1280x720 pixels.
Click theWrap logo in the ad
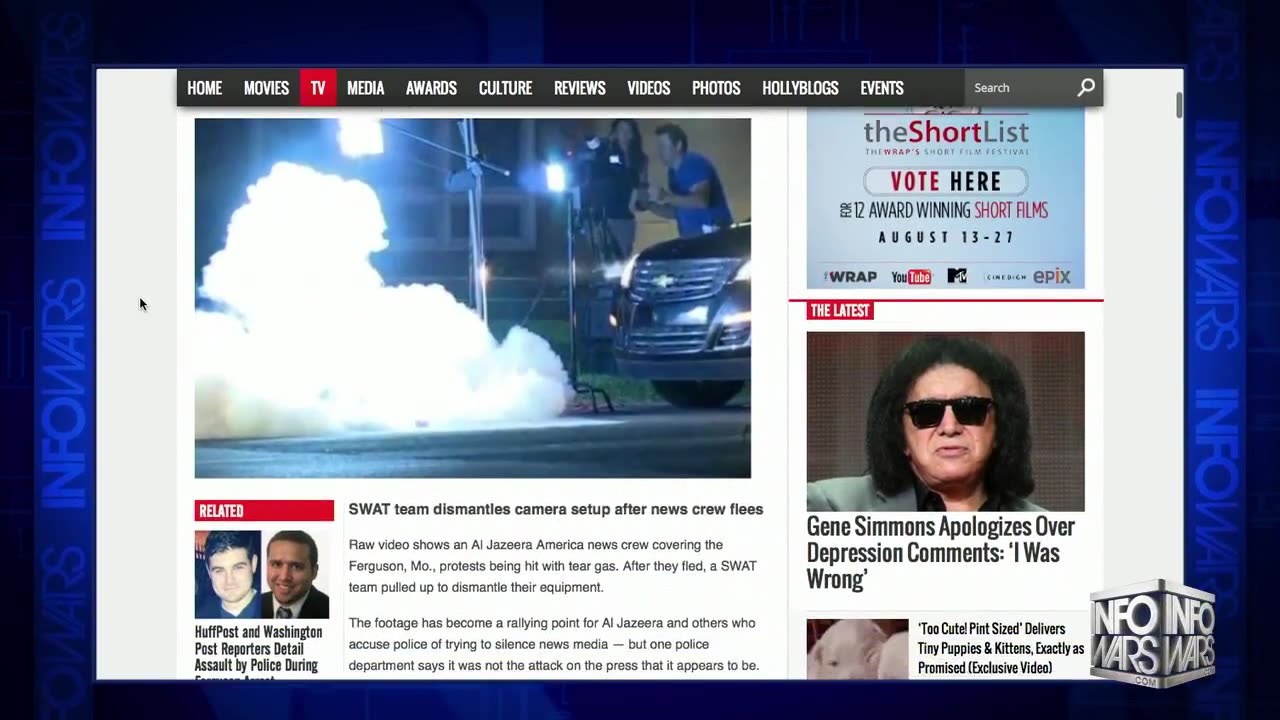point(850,277)
